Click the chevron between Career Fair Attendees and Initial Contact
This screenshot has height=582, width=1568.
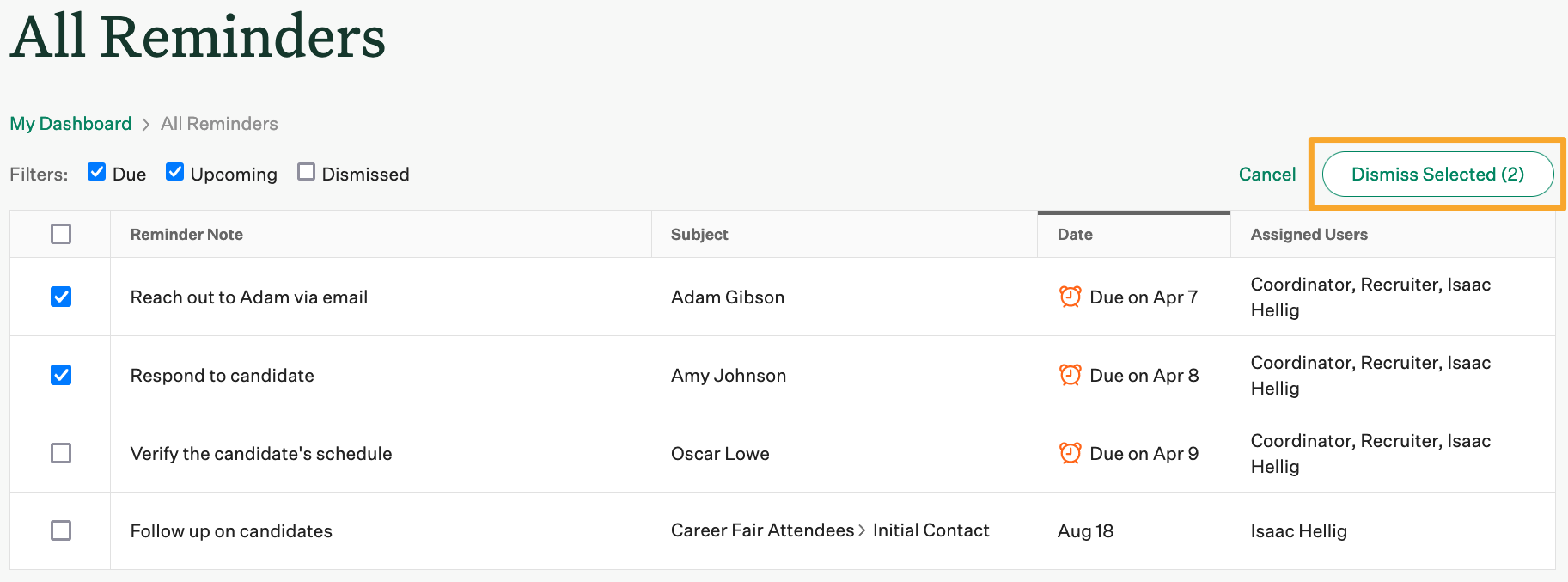point(863,530)
